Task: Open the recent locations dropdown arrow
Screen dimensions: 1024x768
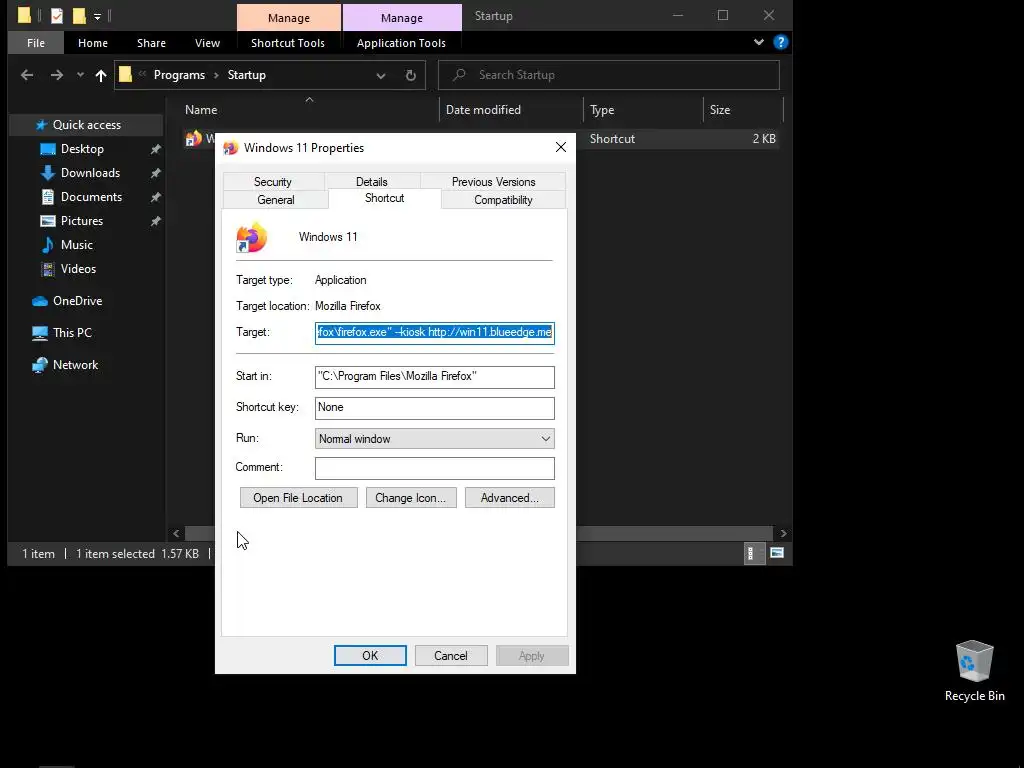Action: point(80,75)
